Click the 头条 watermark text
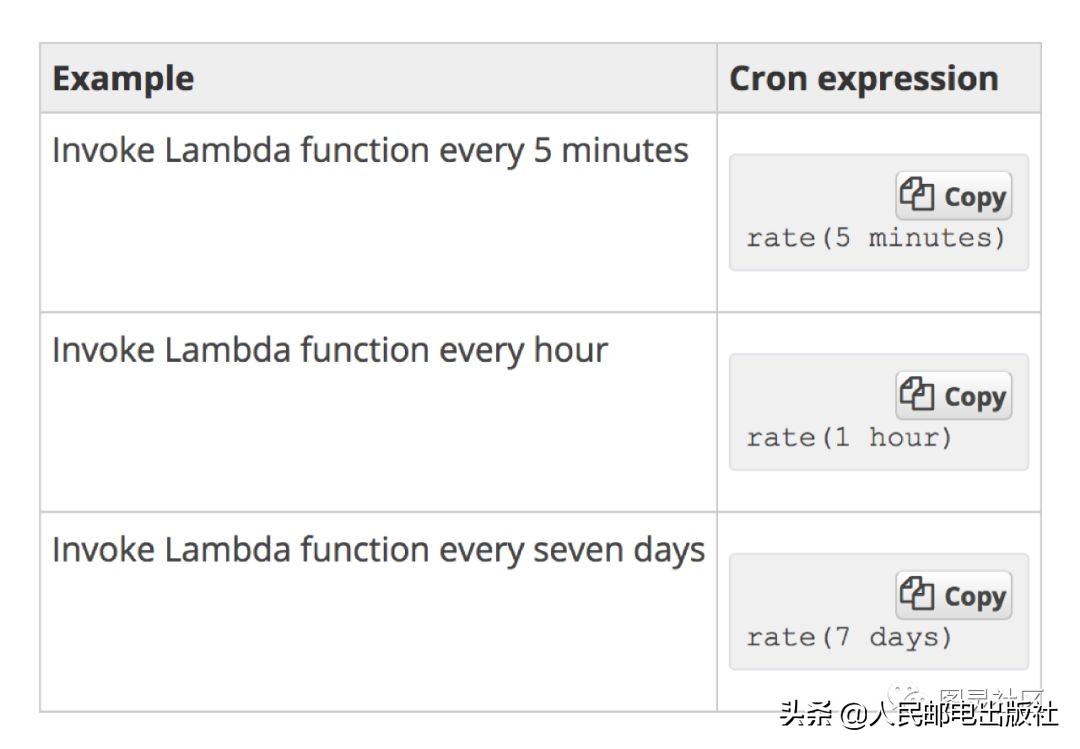 806,716
